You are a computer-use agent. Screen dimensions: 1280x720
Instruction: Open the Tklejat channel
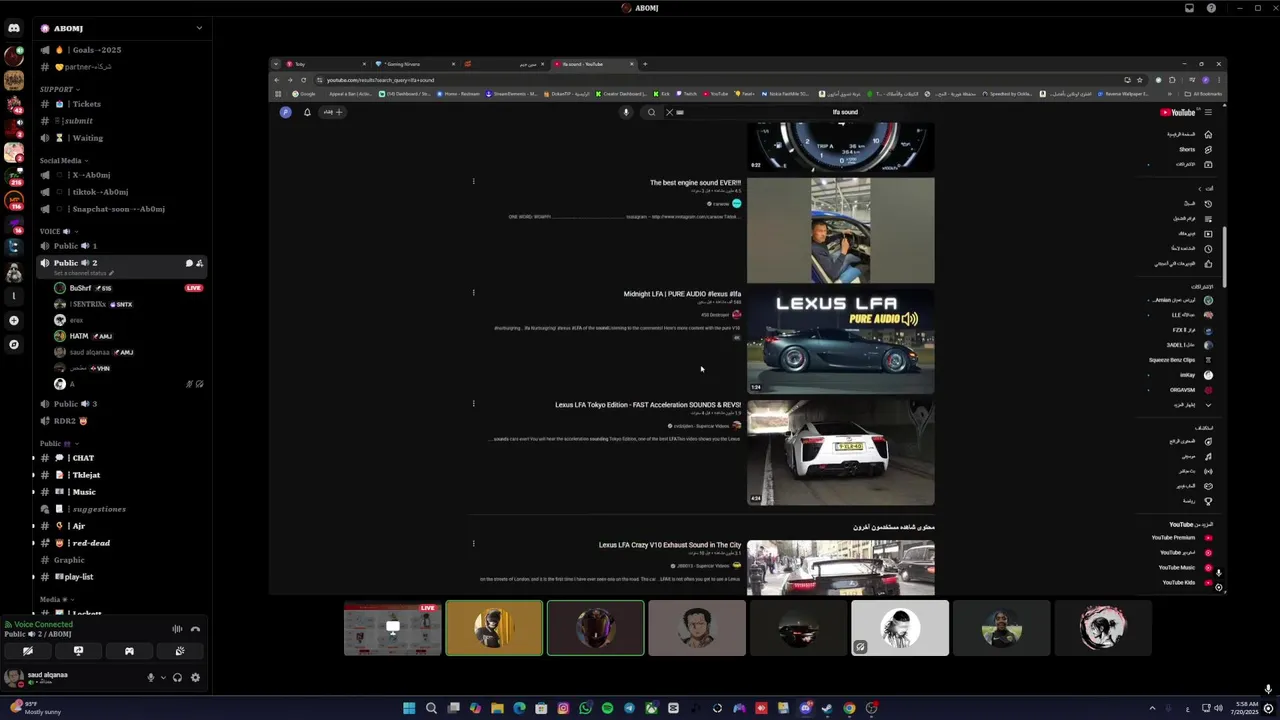tap(120, 475)
